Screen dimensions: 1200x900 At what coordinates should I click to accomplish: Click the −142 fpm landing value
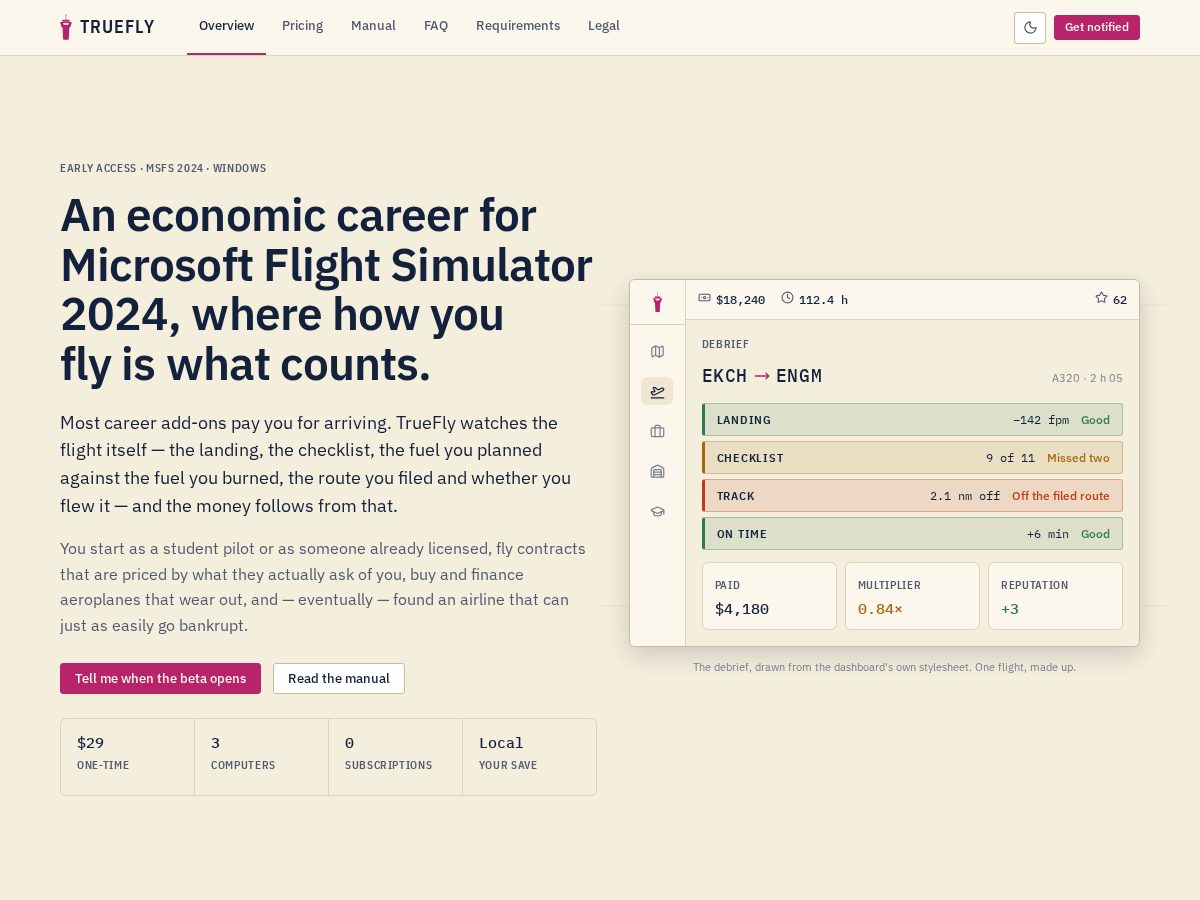click(1040, 420)
